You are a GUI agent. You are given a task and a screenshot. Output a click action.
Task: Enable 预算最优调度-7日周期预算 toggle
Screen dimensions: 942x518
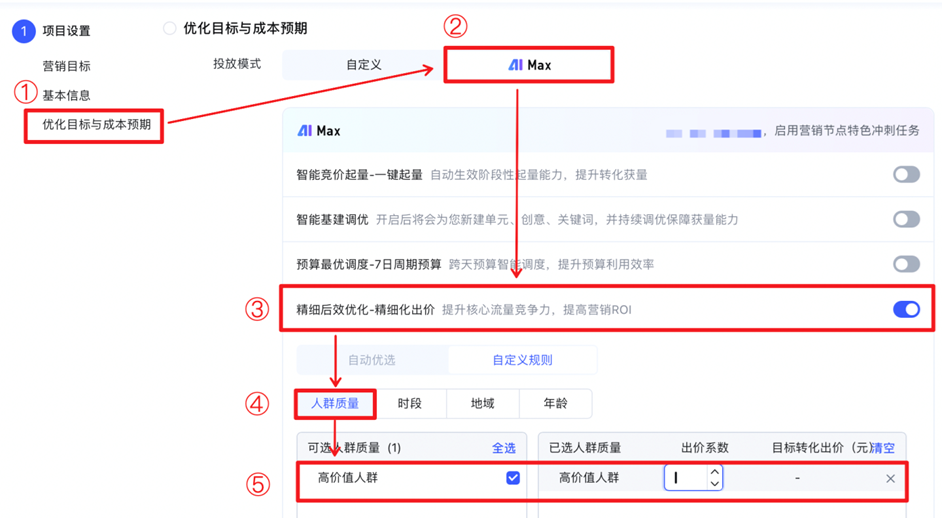tap(906, 264)
